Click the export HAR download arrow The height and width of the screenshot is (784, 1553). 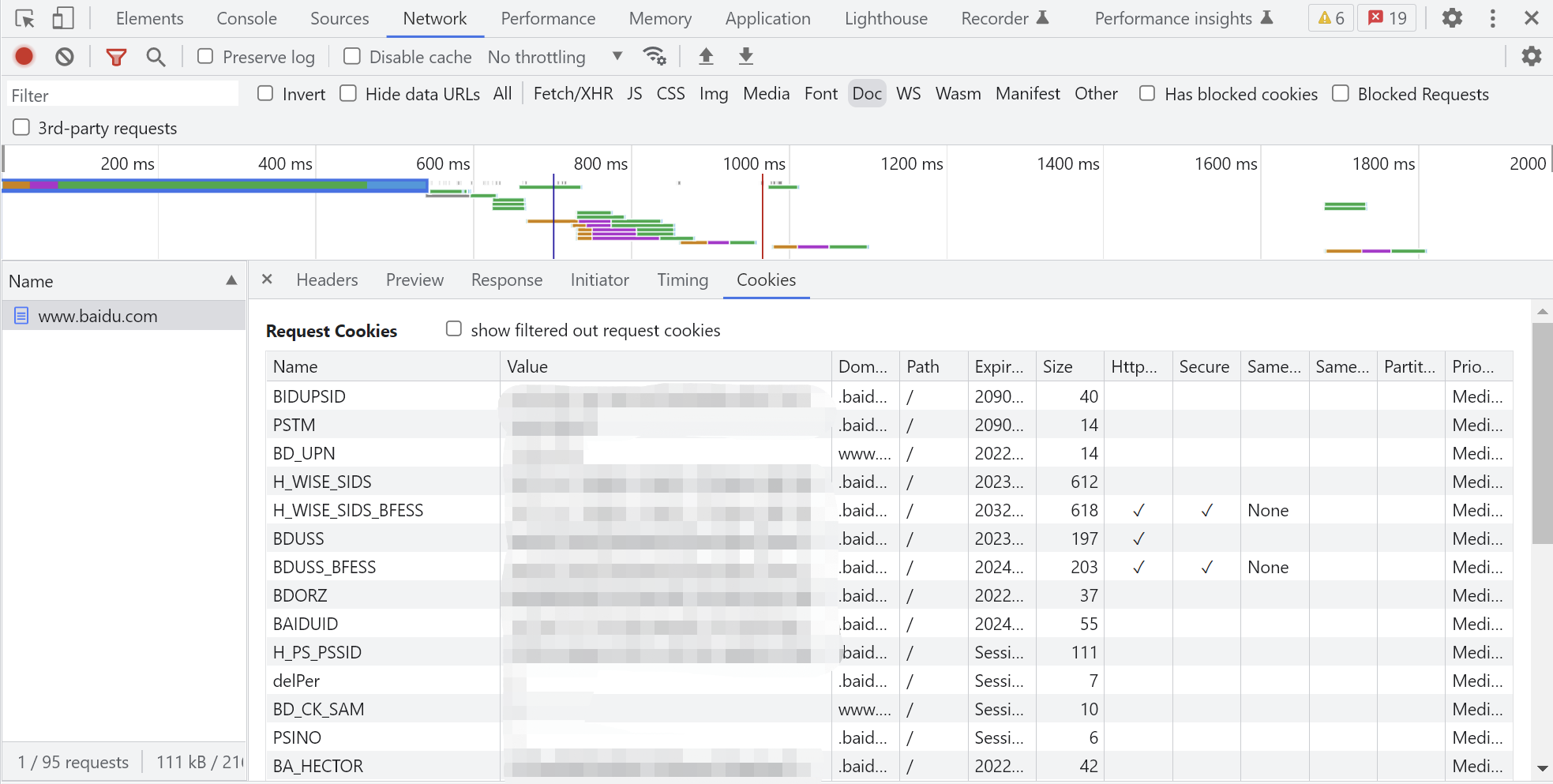pos(745,56)
